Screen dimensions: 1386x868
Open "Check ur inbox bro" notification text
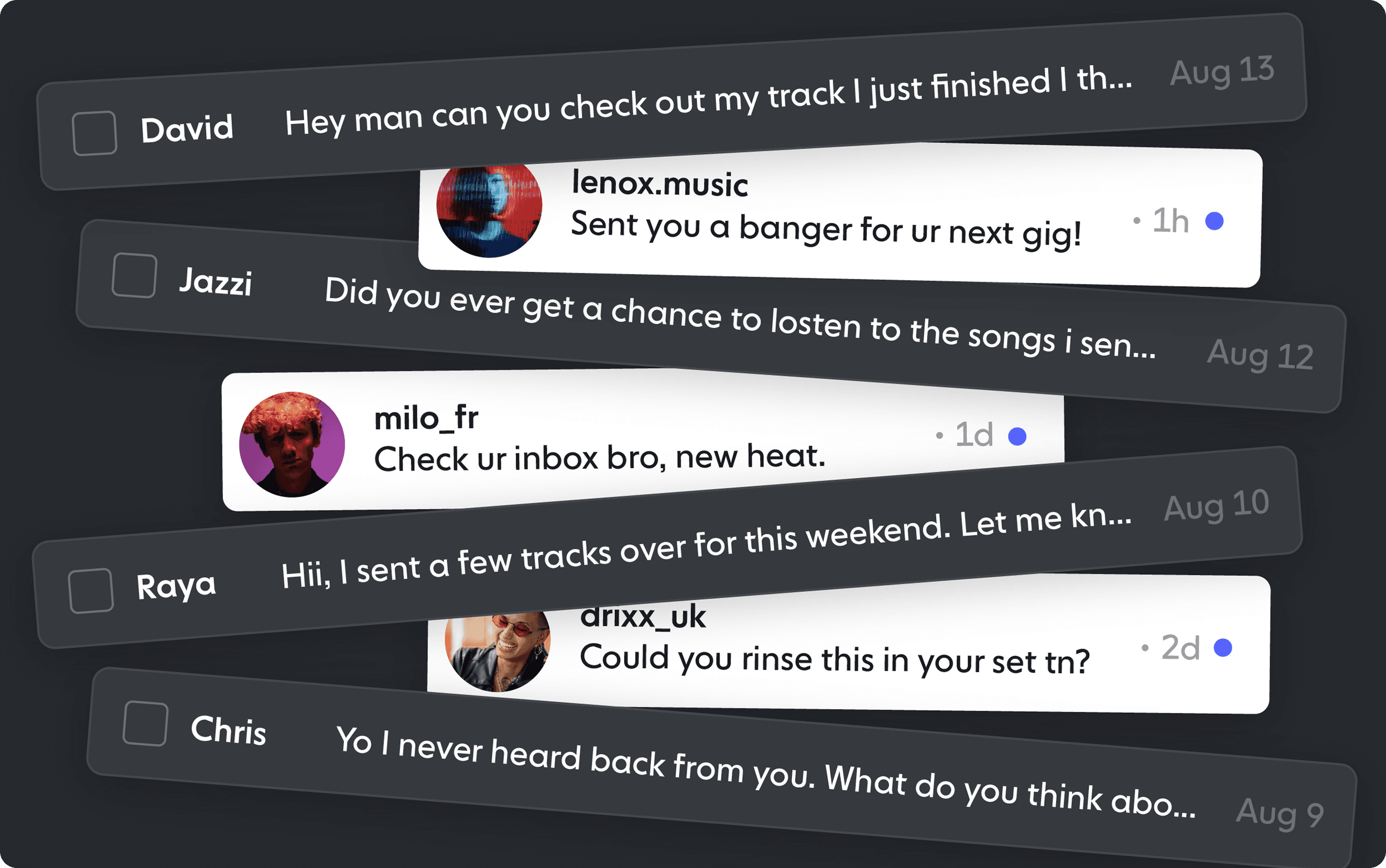click(600, 458)
